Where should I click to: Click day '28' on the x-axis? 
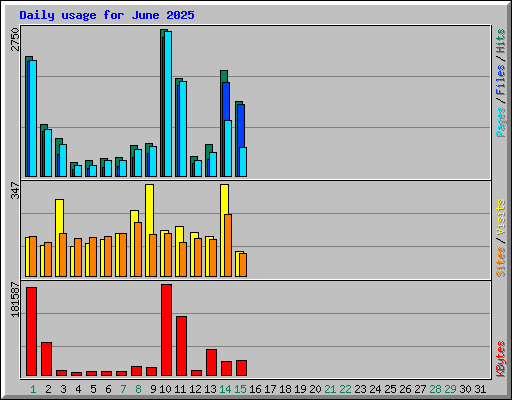pos(435,389)
